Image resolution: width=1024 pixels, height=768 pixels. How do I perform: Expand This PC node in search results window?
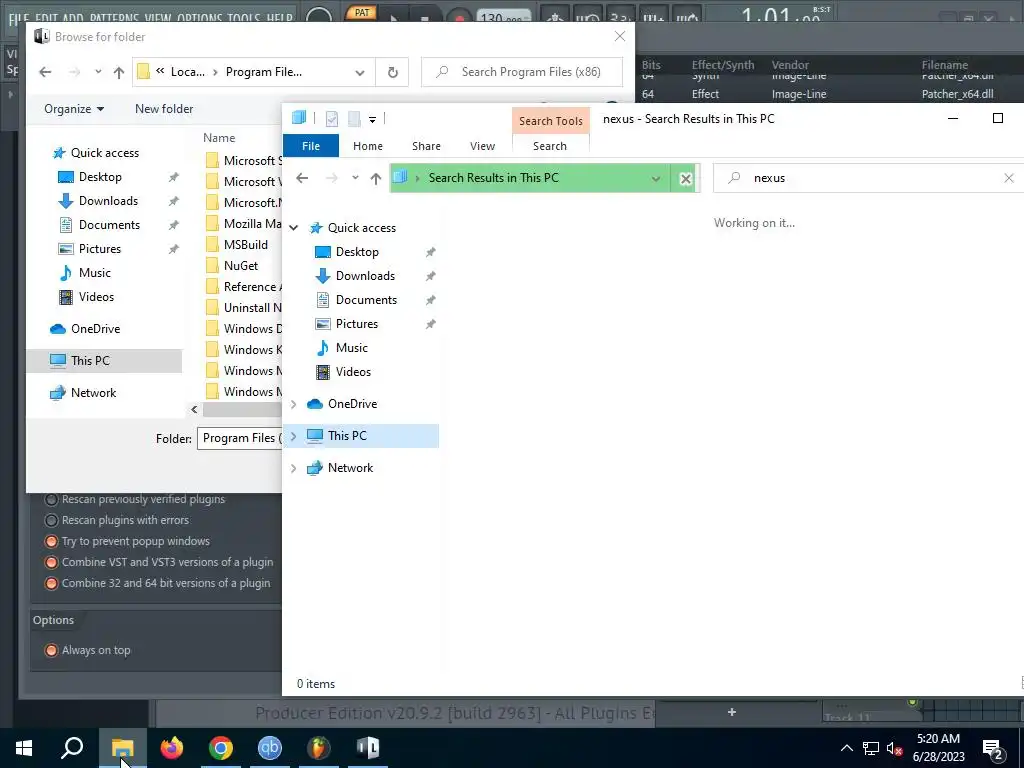(x=294, y=436)
